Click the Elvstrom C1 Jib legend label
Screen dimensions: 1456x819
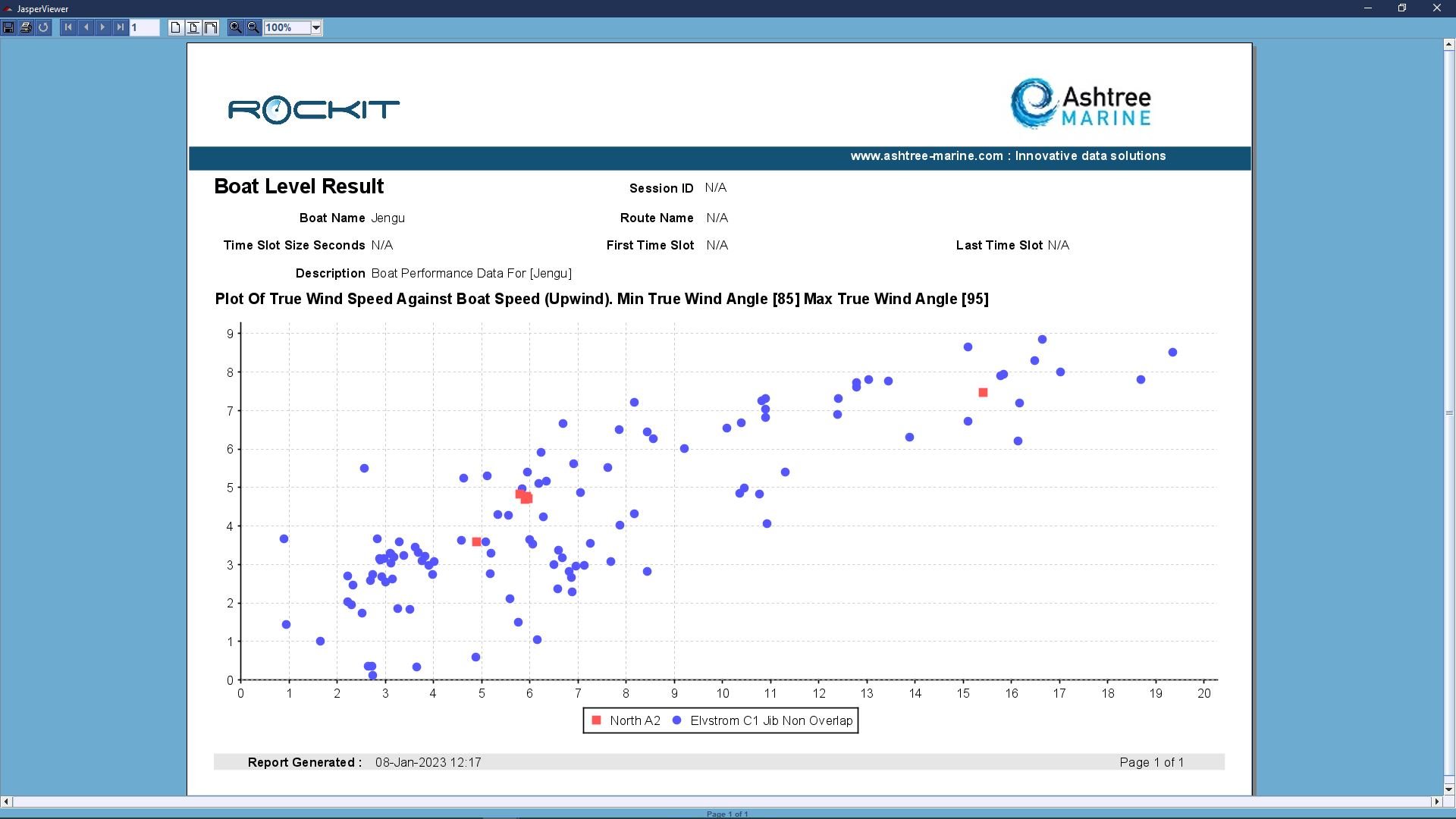point(771,721)
